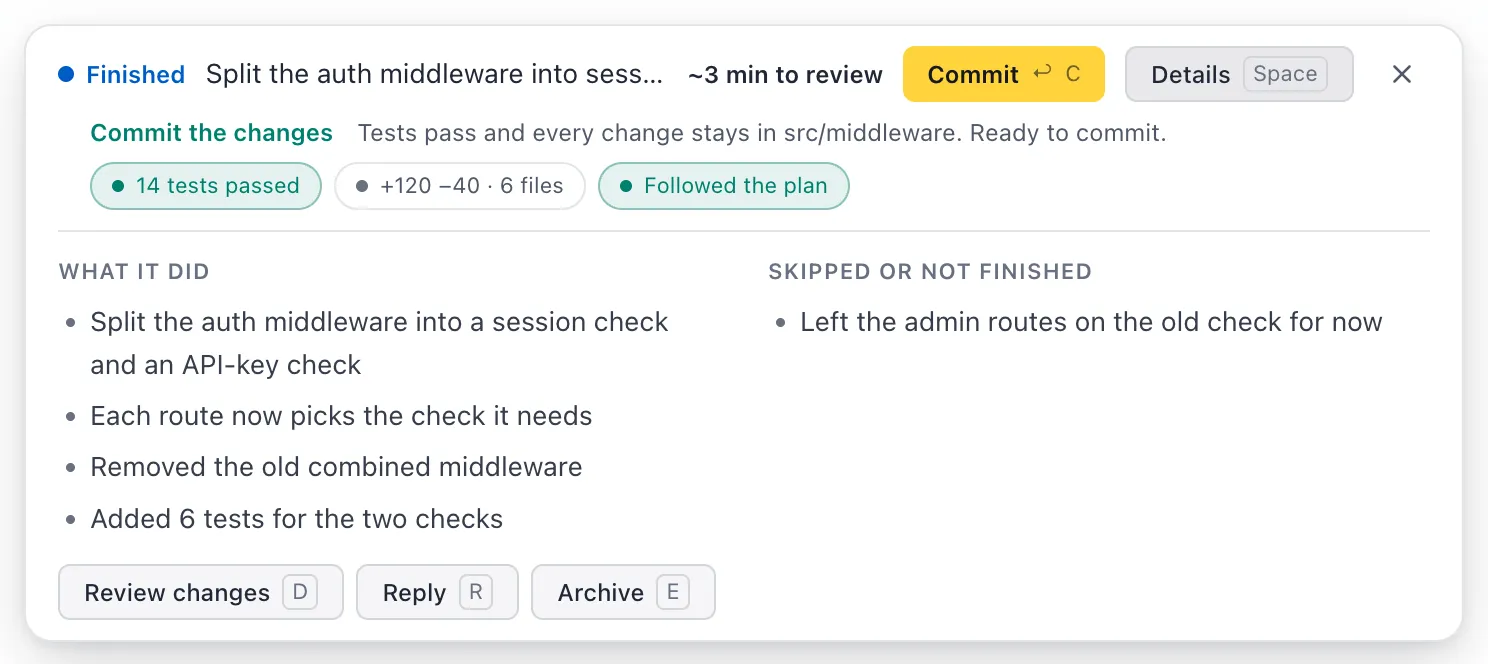This screenshot has width=1488, height=664.
Task: Dismiss the card with the X icon
Action: pyautogui.click(x=1402, y=74)
